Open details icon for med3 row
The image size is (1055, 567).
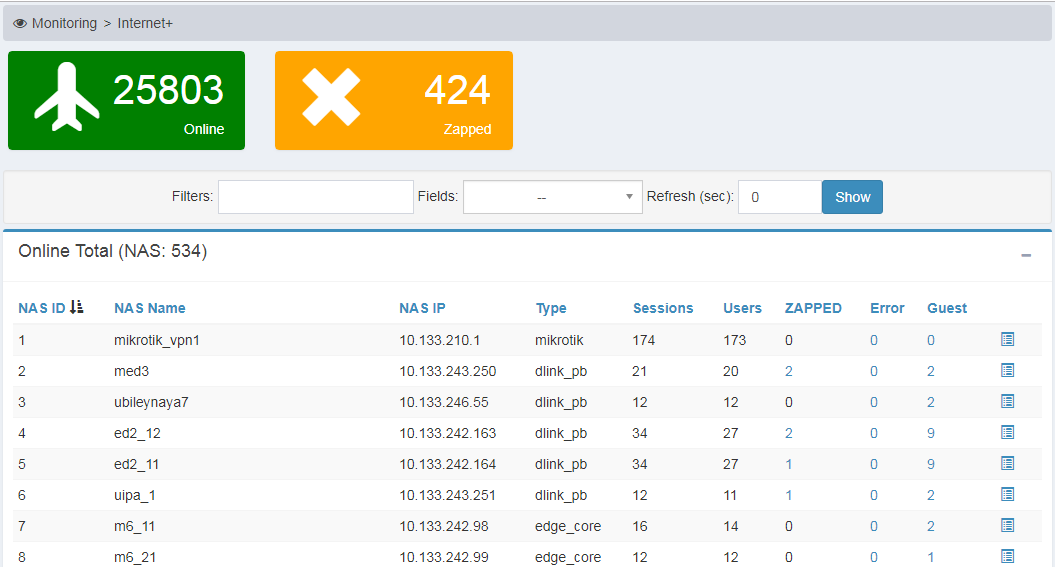coord(1007,371)
